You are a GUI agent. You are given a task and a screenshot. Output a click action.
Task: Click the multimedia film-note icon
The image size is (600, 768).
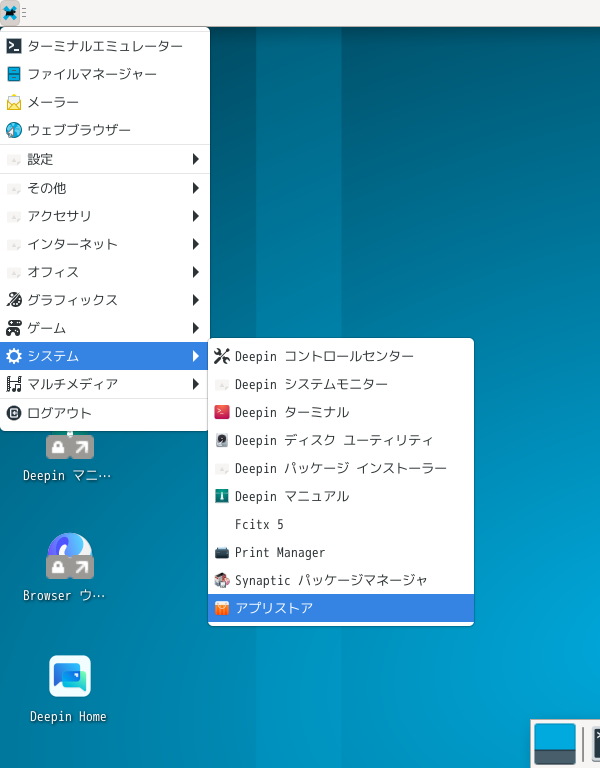14,384
